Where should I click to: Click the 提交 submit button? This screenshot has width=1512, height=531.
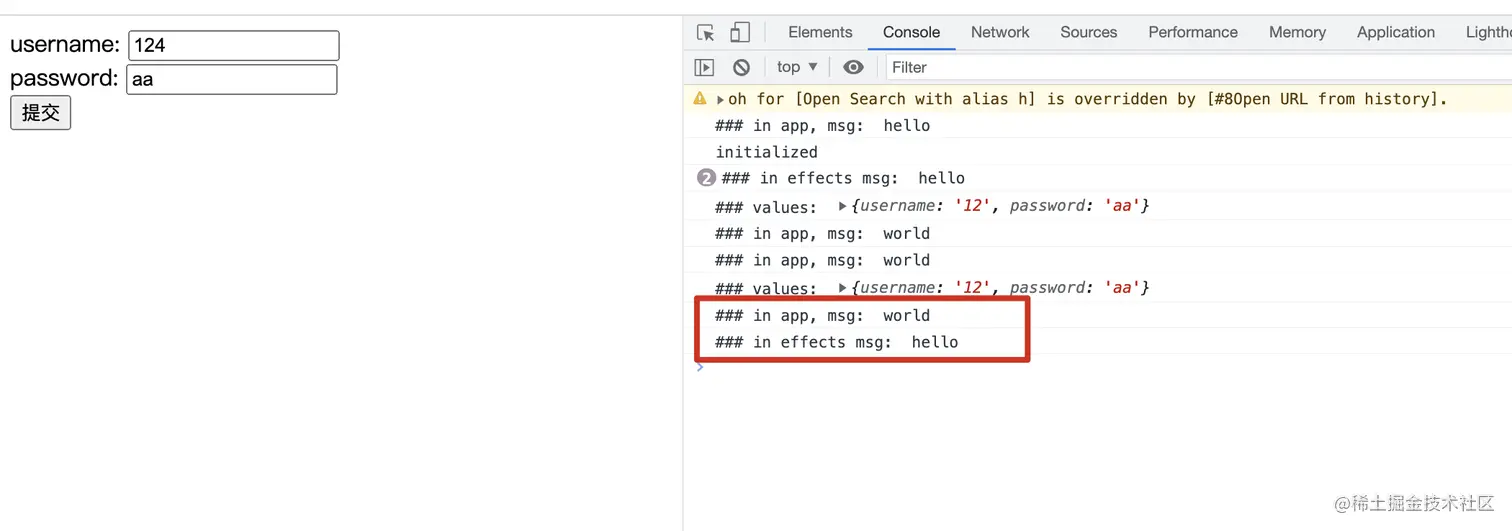(40, 113)
